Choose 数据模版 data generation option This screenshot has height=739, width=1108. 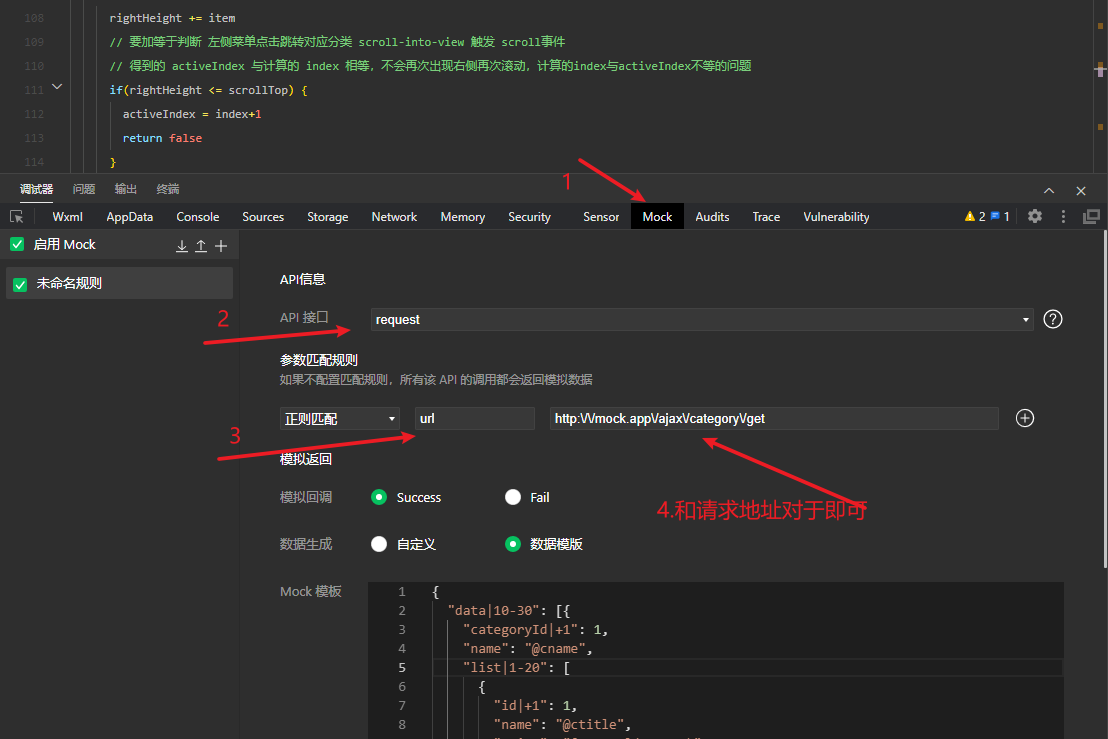coord(513,544)
